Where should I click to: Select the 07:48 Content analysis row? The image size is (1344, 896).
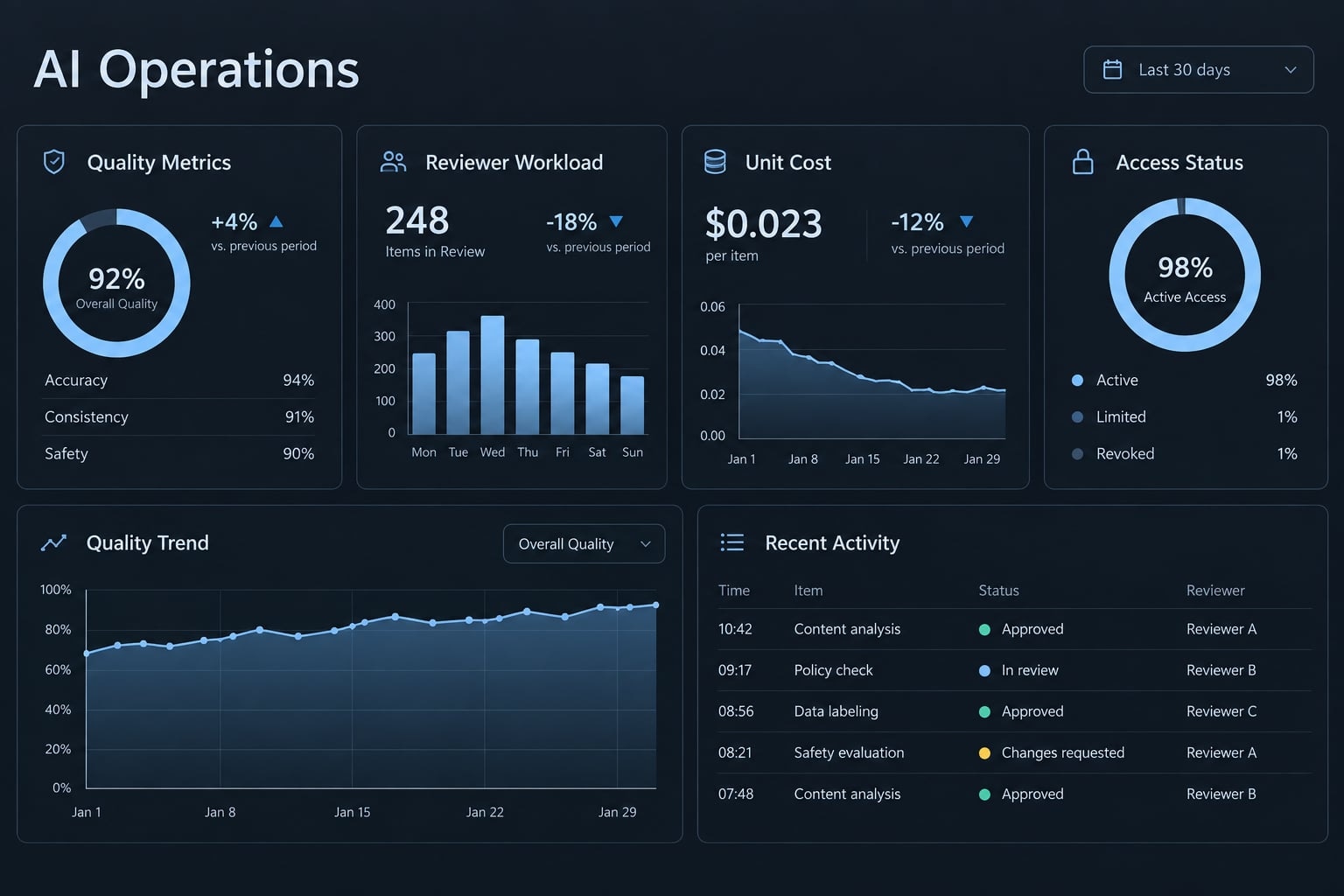pos(1014,794)
